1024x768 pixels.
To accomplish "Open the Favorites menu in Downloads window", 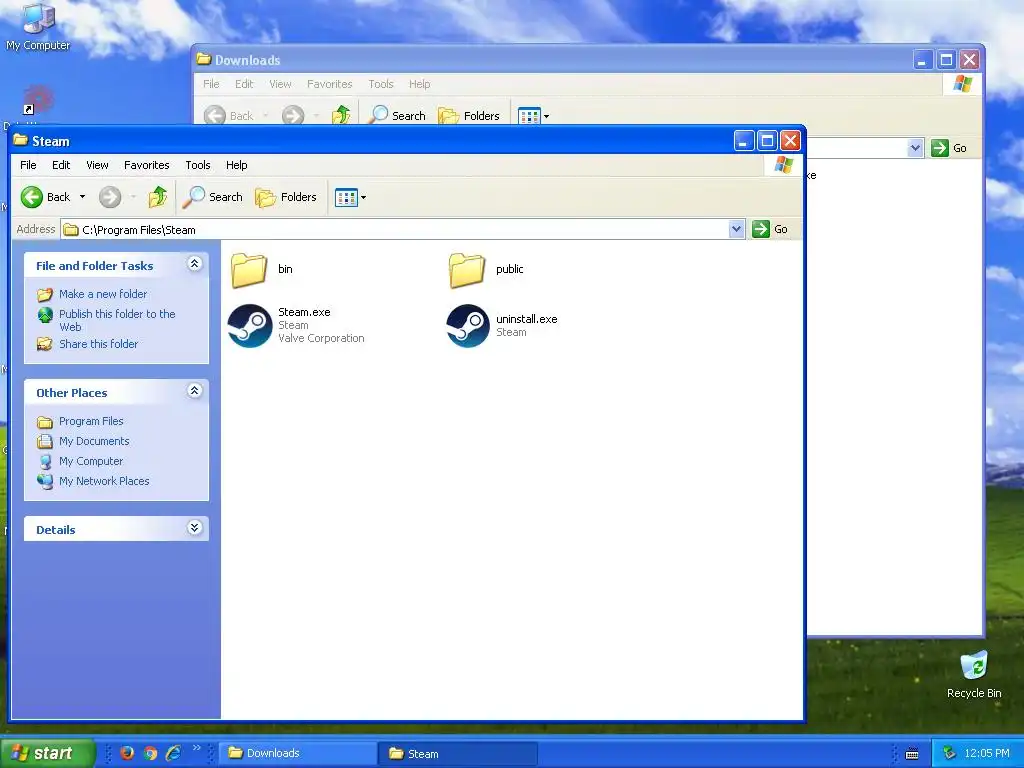I will coord(330,84).
